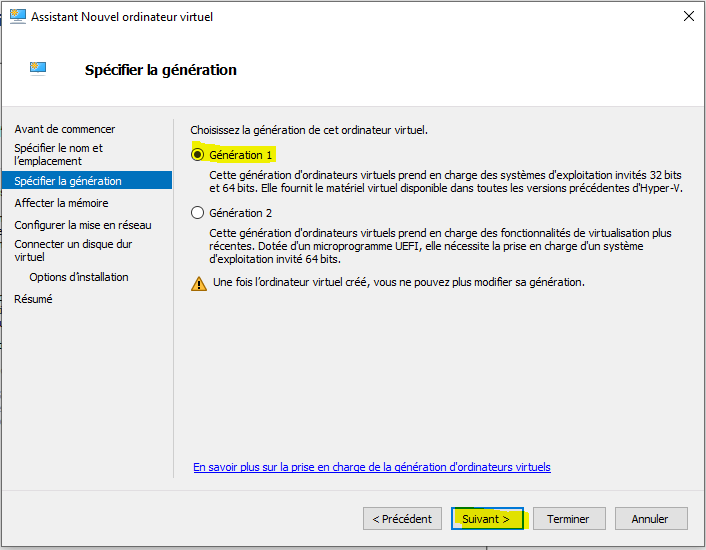Click the Suivant > button
Screen dimensions: 706x550
(487, 519)
